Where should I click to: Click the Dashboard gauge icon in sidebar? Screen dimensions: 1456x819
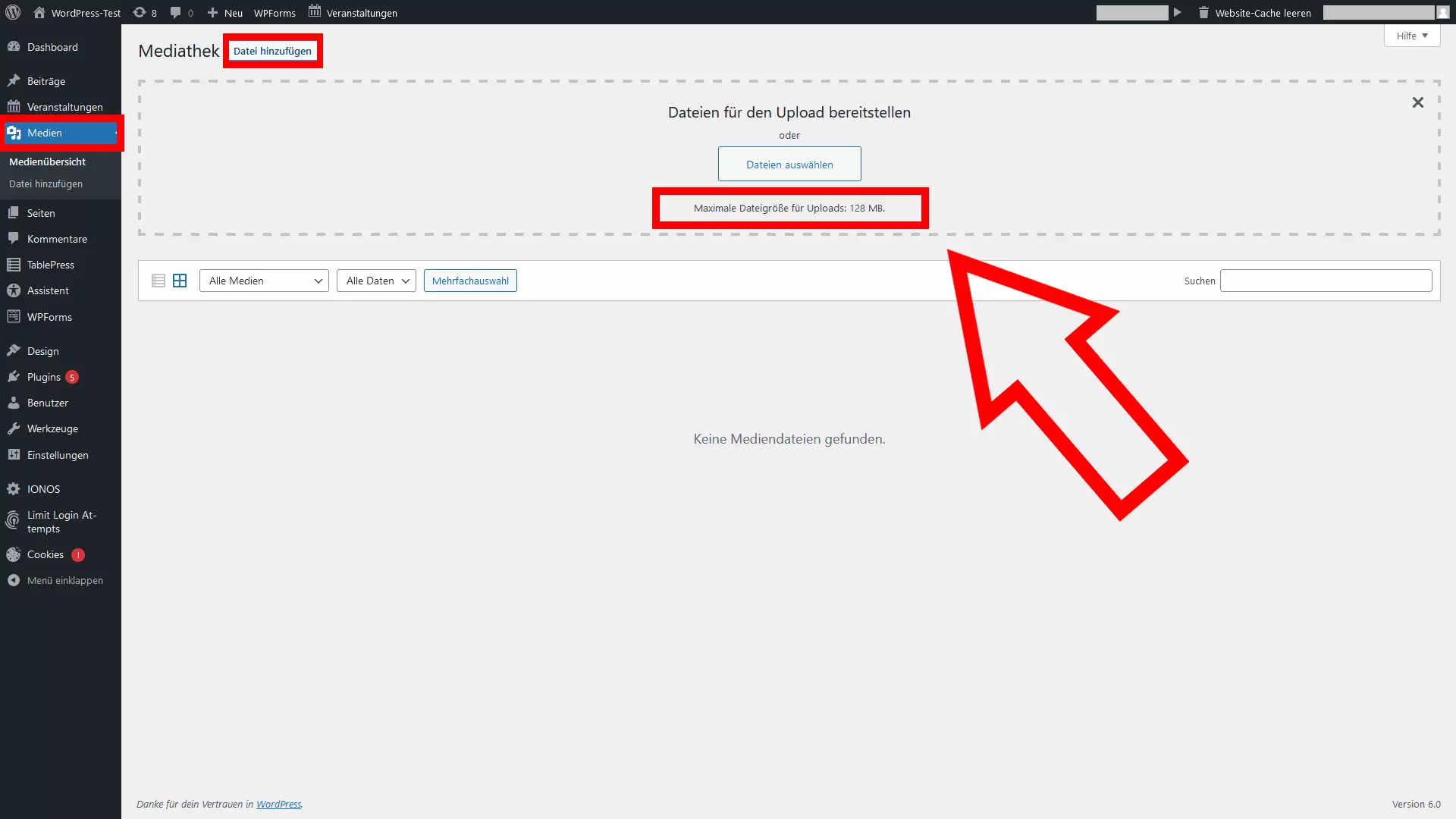tap(14, 47)
